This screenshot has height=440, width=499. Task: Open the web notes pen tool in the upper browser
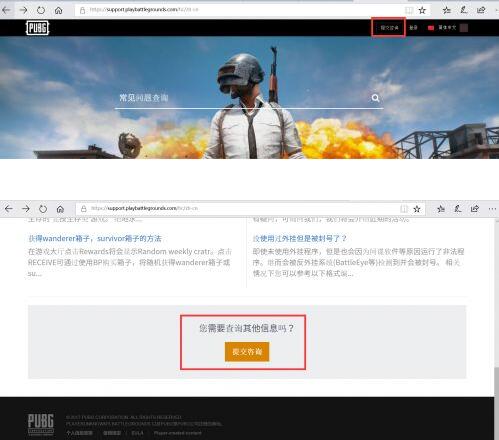coord(464,10)
